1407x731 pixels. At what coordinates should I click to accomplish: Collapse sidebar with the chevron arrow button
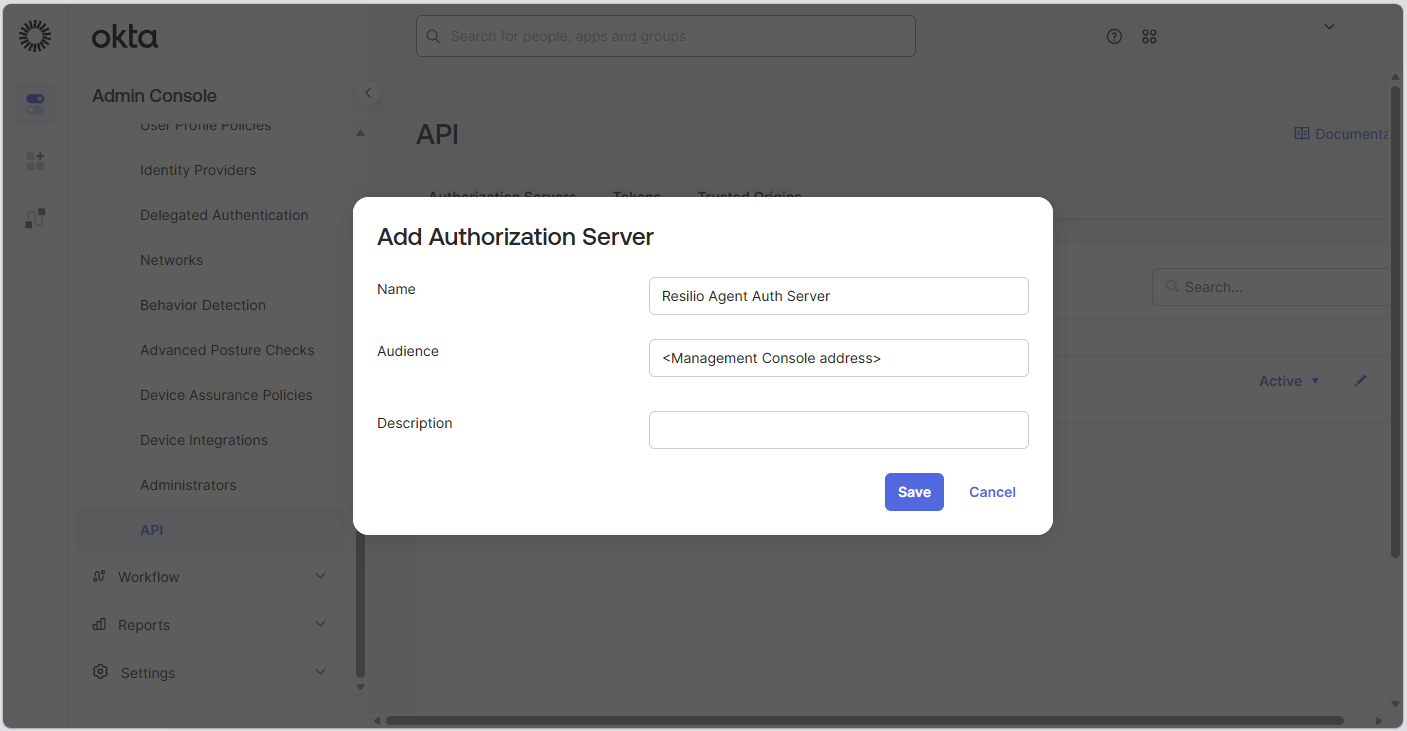368,93
